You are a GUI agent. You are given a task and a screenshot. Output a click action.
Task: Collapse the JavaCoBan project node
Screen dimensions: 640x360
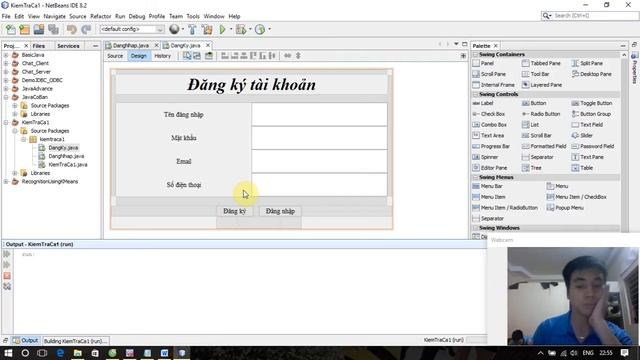tap(6, 97)
